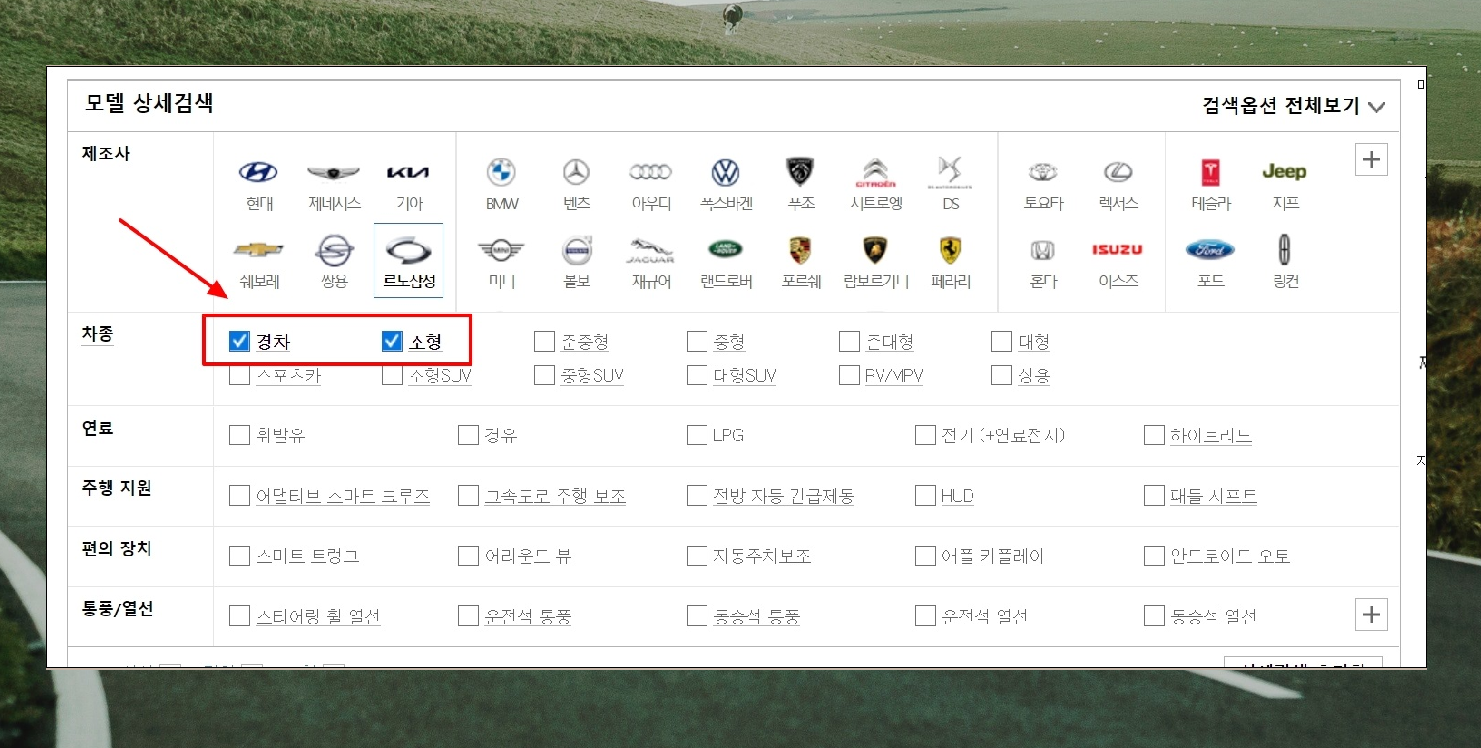
Task: Pick the MINI winged logo
Action: coord(501,250)
